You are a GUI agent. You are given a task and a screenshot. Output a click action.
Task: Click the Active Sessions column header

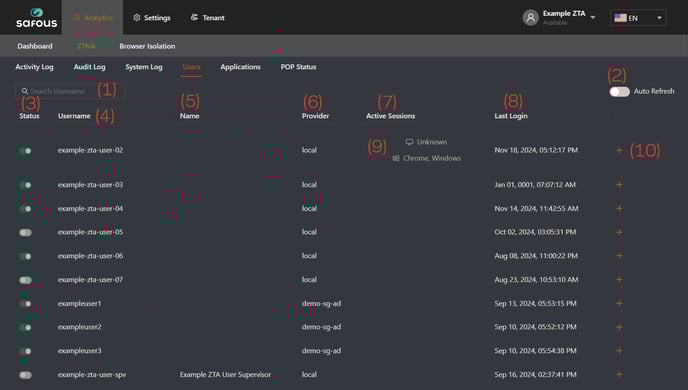point(391,116)
